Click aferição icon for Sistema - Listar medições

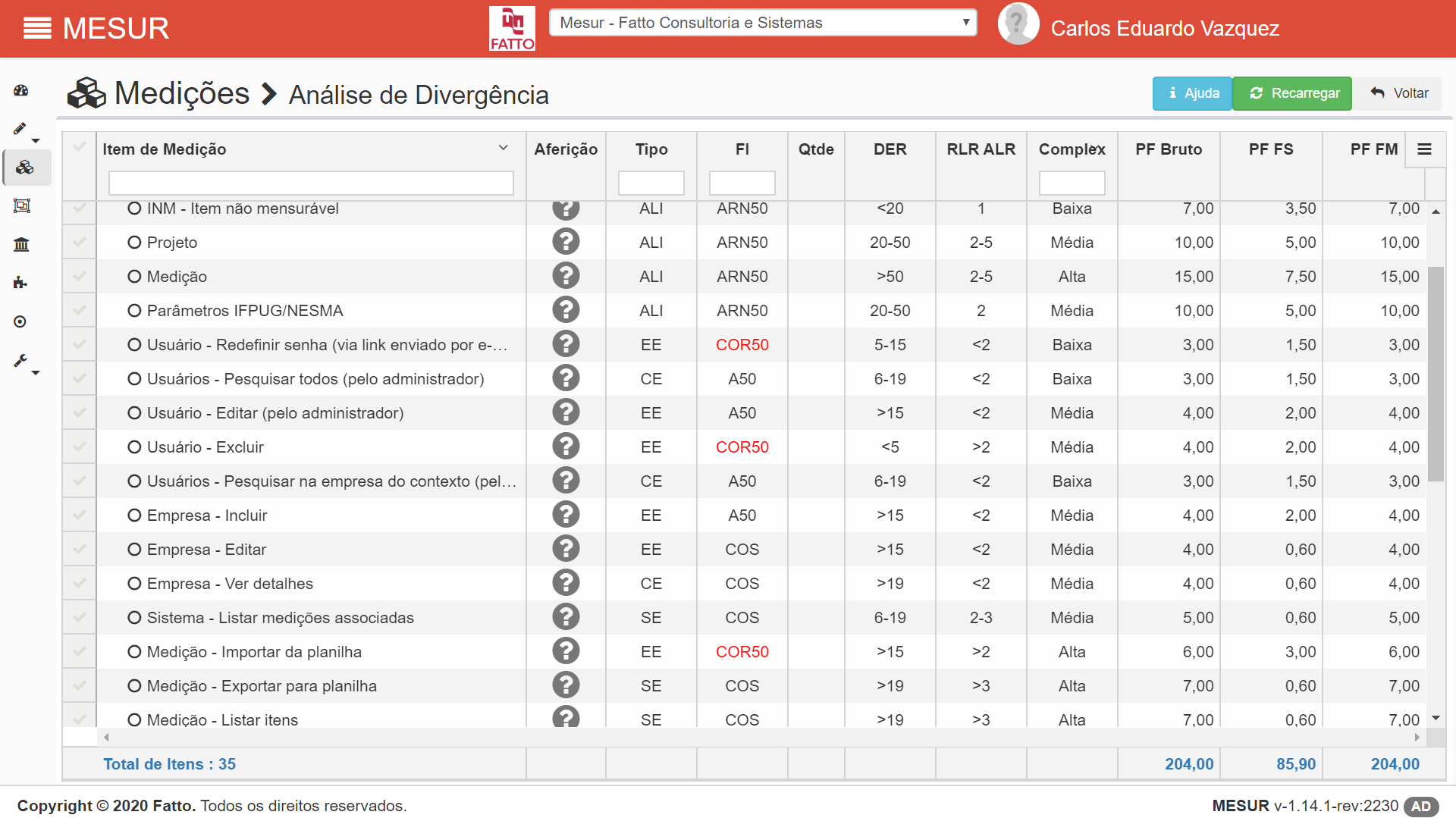(566, 617)
